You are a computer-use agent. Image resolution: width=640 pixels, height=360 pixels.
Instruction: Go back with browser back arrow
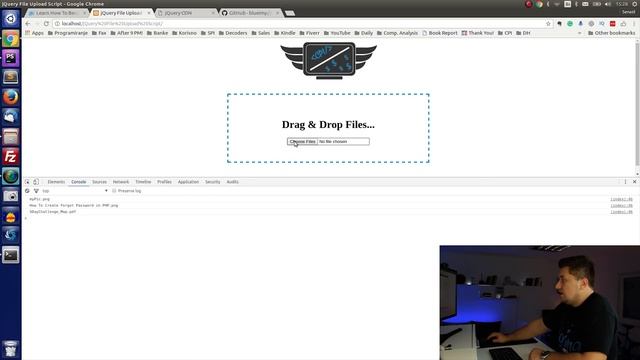click(x=28, y=24)
